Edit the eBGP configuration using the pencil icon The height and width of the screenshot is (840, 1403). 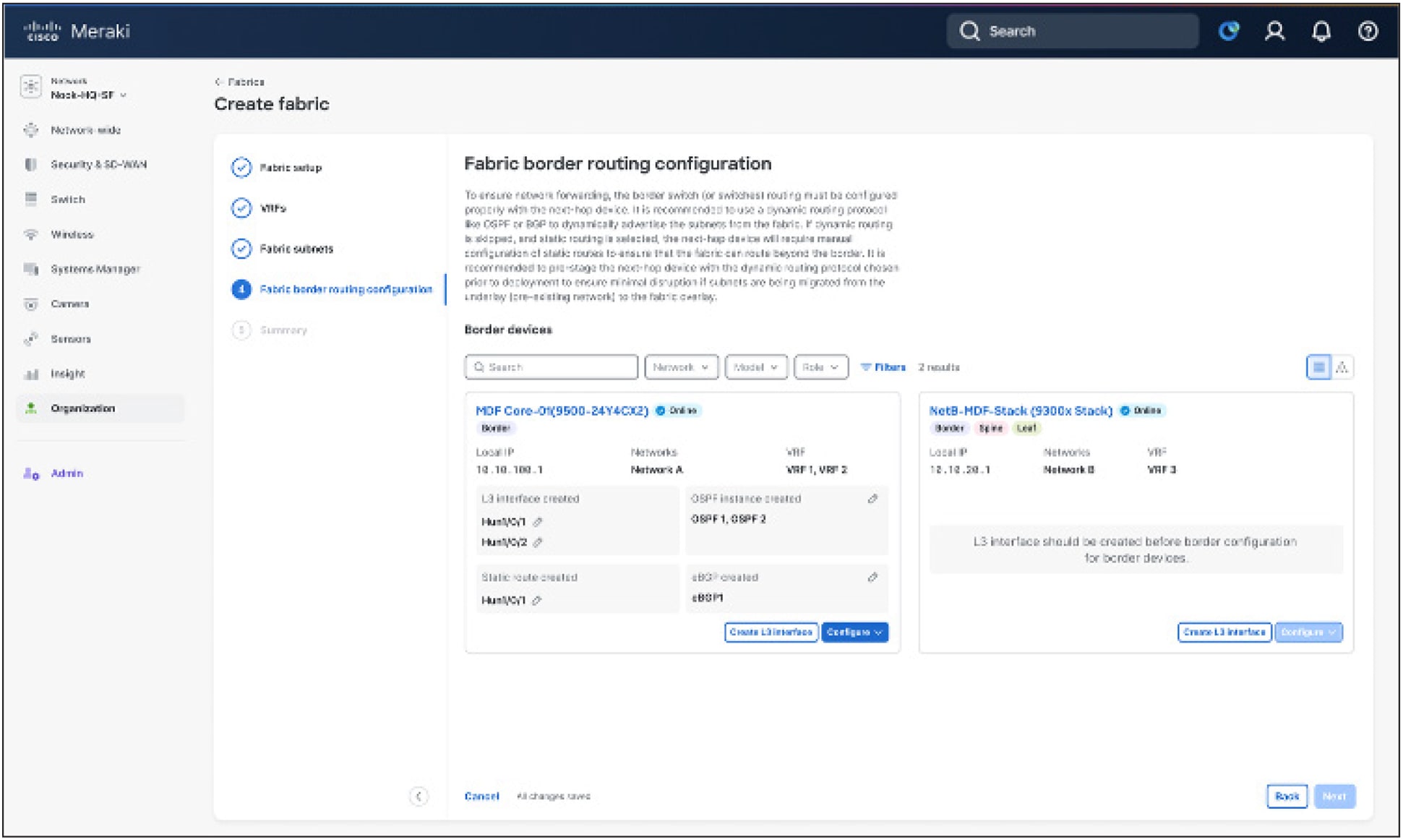[873, 578]
